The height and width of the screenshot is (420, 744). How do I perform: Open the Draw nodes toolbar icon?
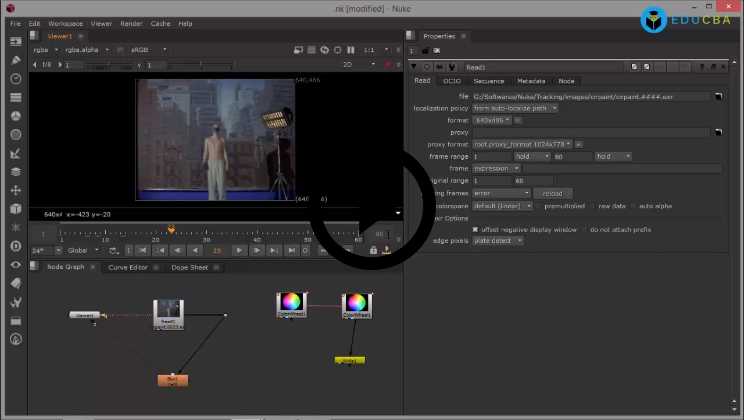[x=15, y=60]
